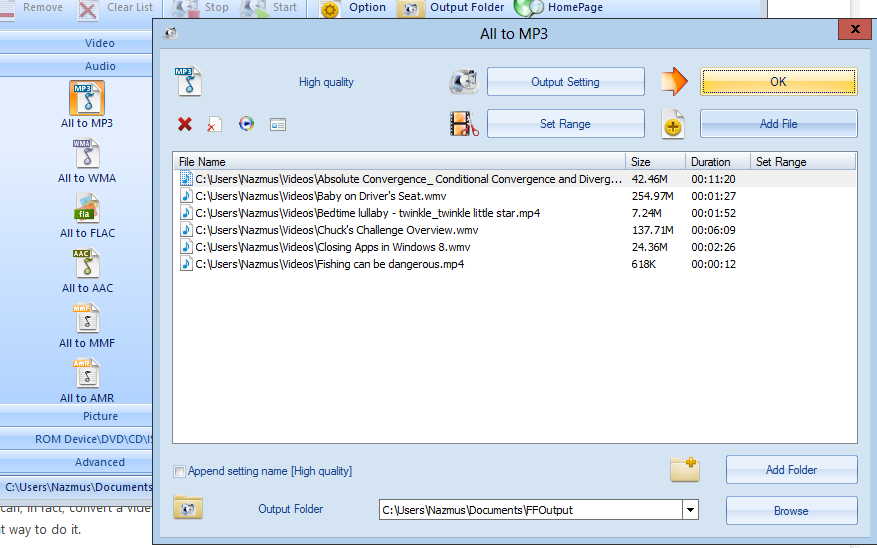Click the Output Setting button
Image resolution: width=877 pixels, height=548 pixels.
[565, 82]
